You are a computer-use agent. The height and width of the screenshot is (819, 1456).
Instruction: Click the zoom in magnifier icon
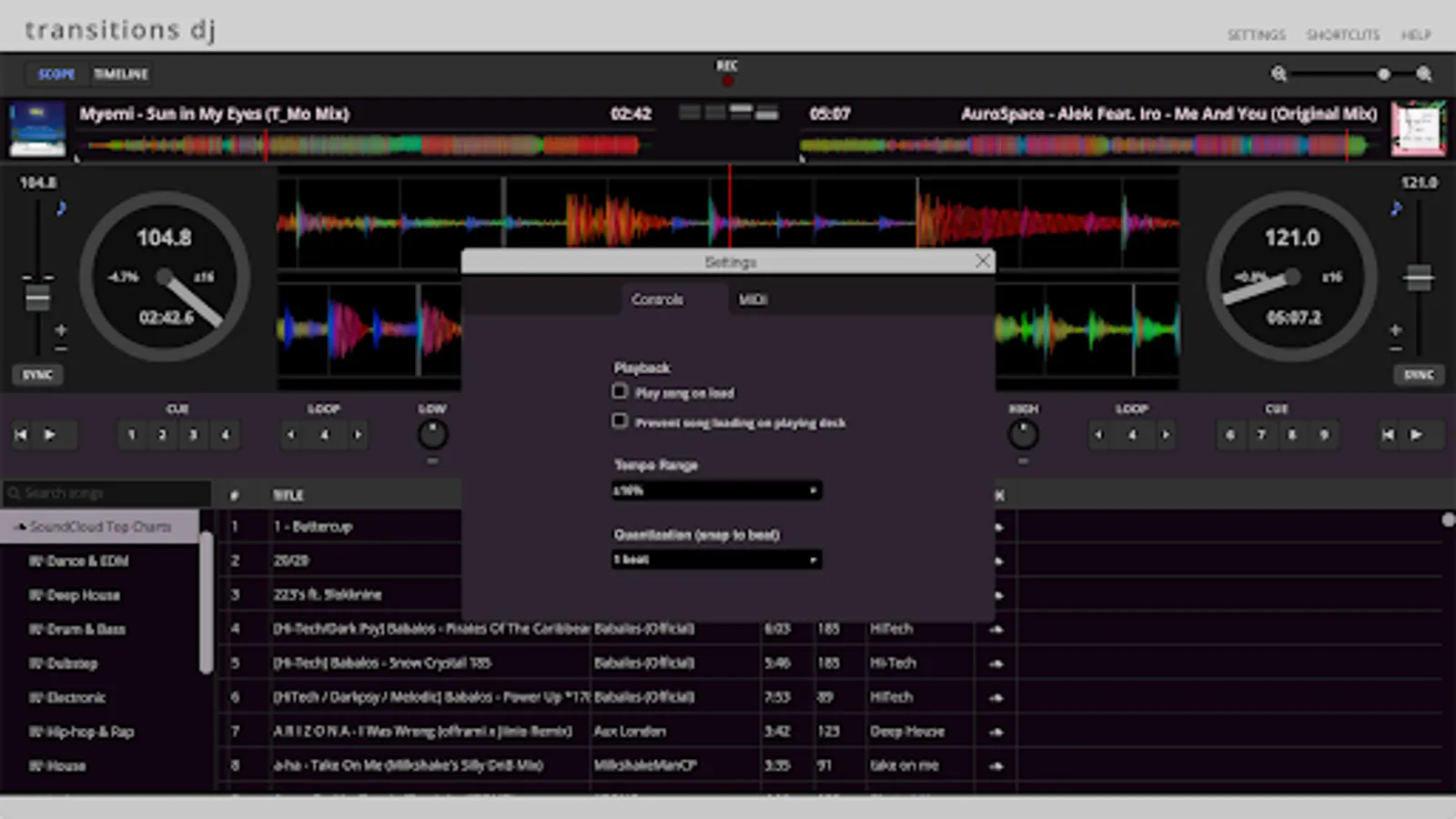[1424, 74]
